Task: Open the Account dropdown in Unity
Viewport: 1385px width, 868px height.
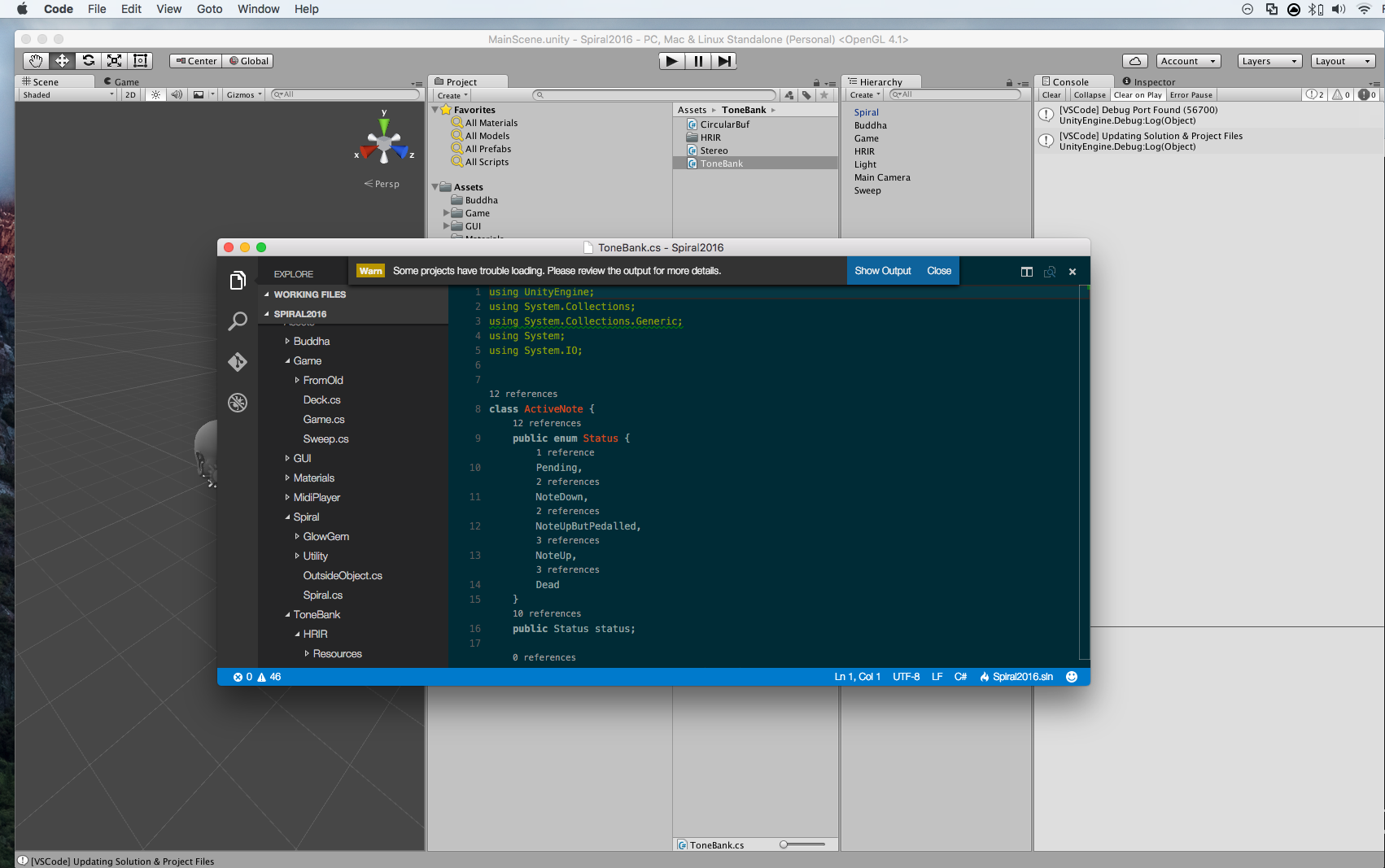Action: (1189, 61)
